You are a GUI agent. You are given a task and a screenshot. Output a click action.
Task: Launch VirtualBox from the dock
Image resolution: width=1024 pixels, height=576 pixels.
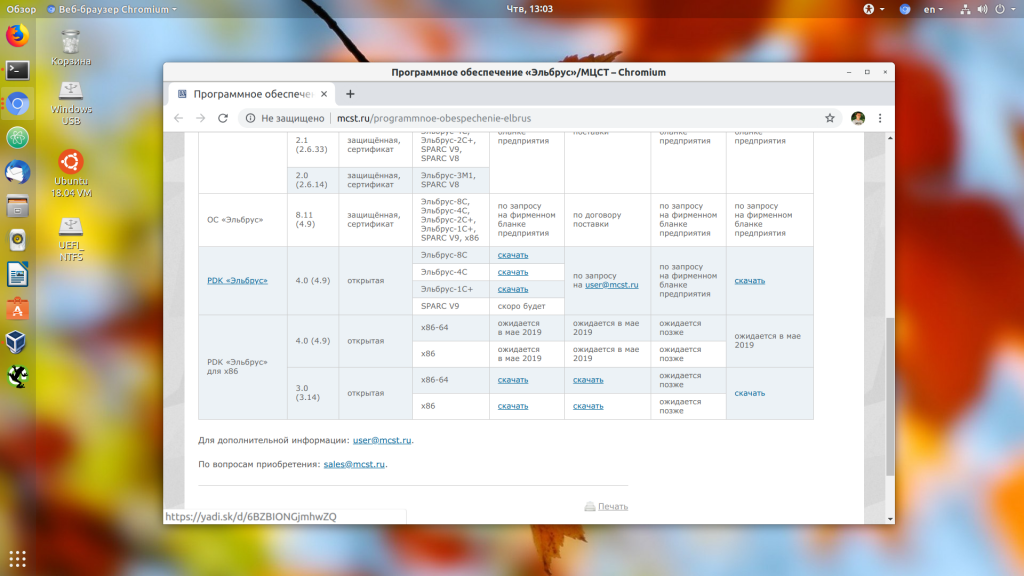click(x=18, y=342)
